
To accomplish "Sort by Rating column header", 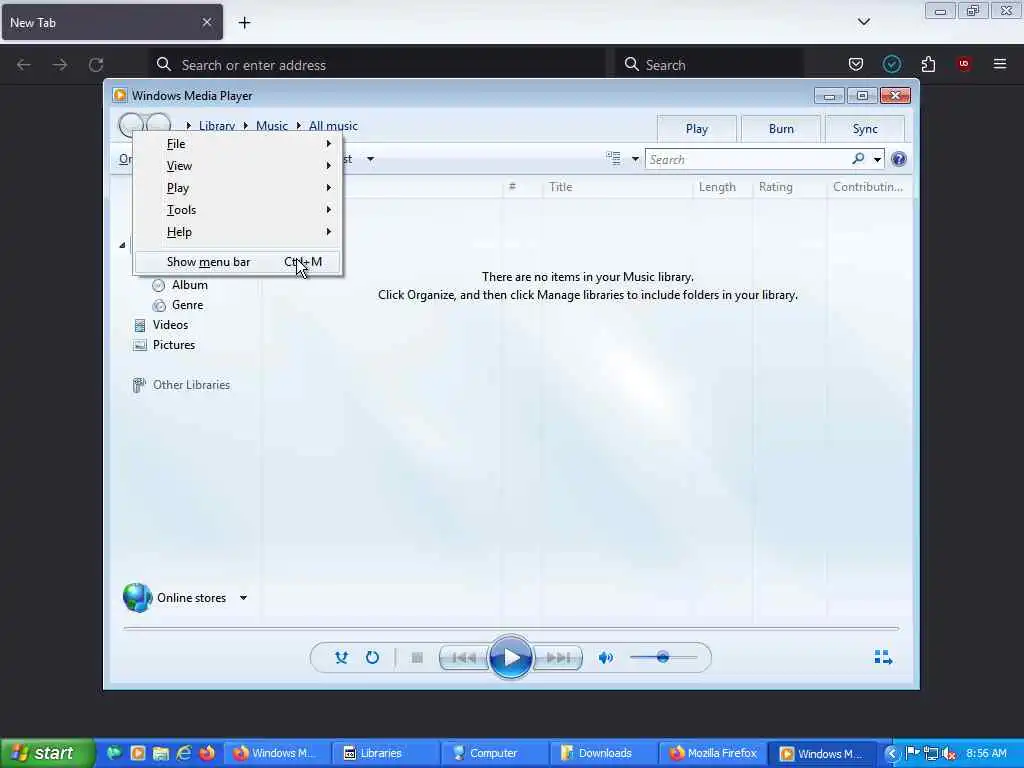I will coord(789,187).
